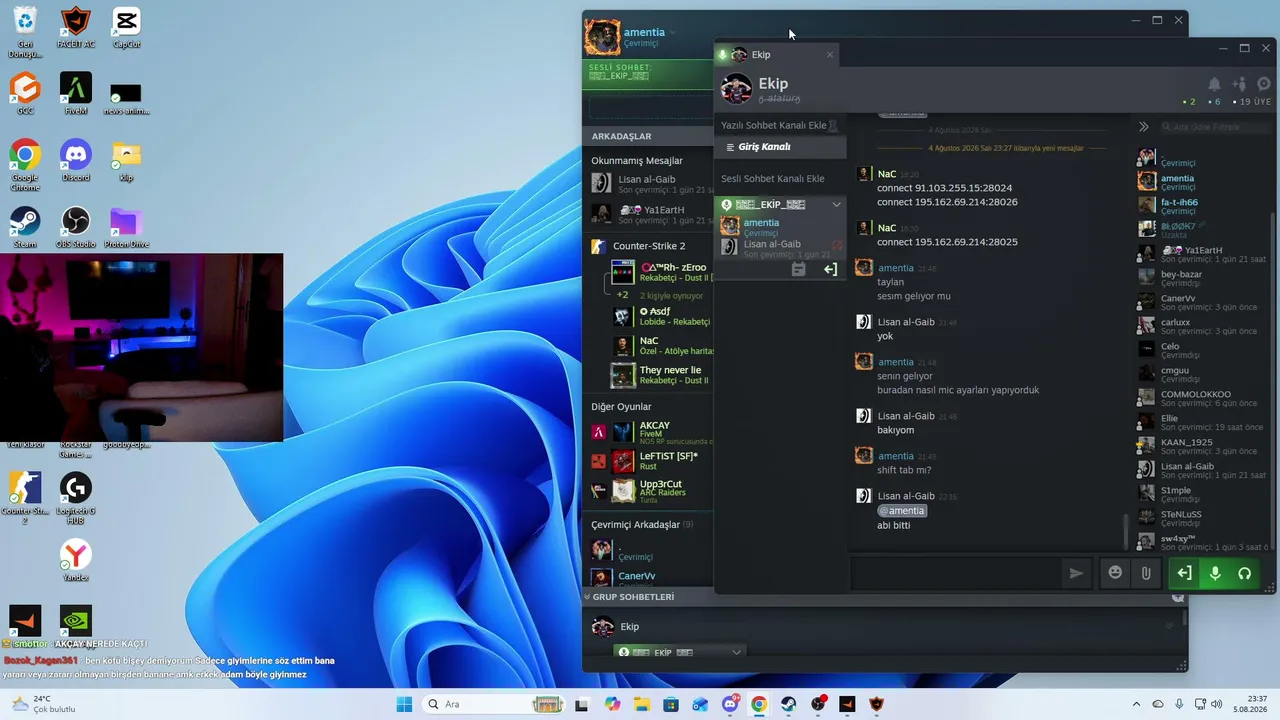Focus the chat message input box

tap(955, 573)
